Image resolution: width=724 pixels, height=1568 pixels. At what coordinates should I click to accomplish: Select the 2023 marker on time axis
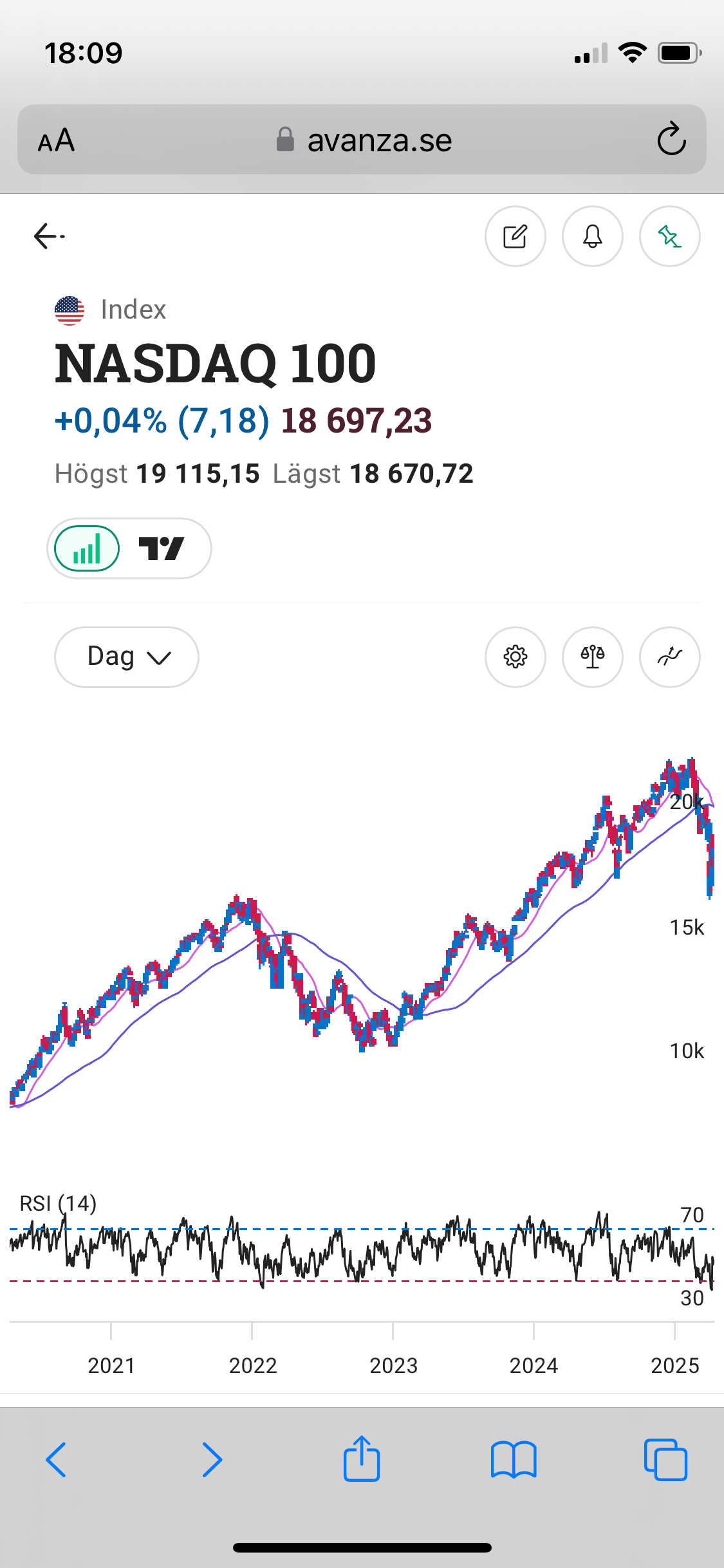click(393, 1365)
